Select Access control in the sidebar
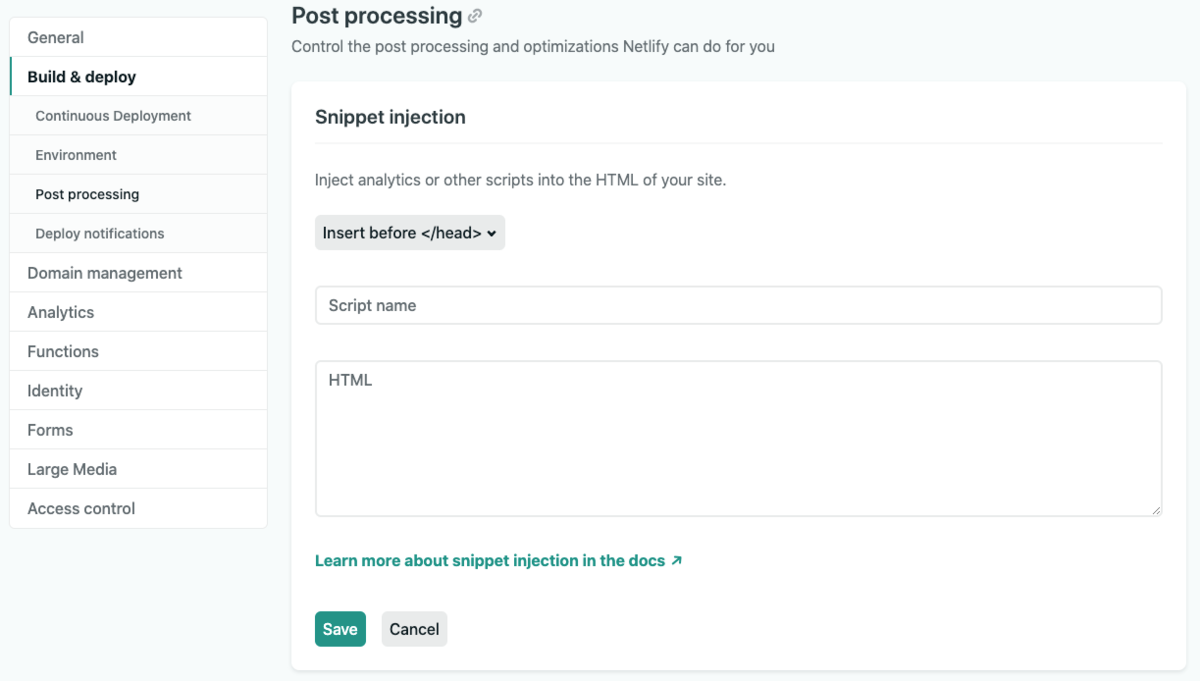The width and height of the screenshot is (1200, 681). [x=80, y=508]
